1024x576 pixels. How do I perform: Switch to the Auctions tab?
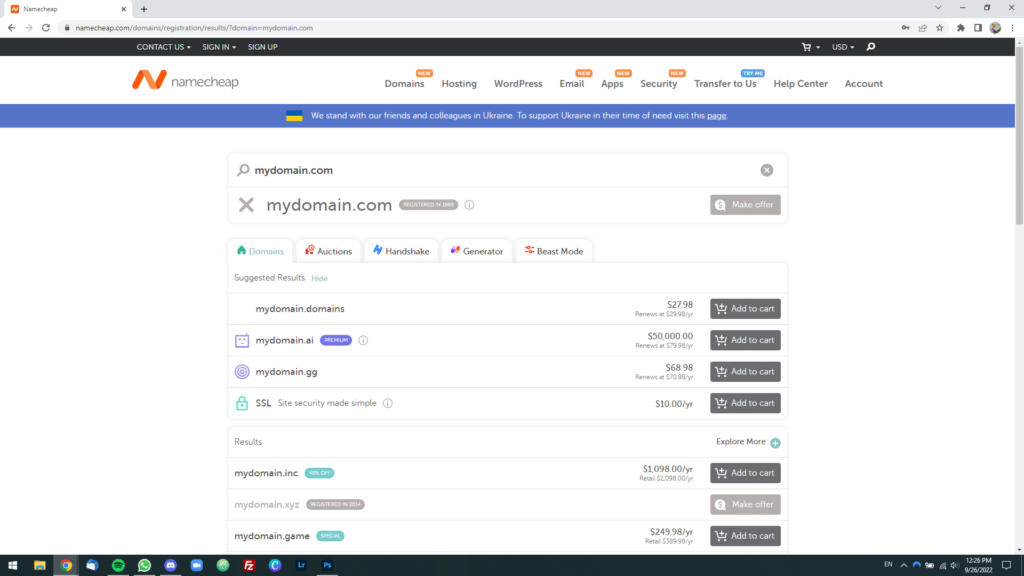[x=328, y=251]
